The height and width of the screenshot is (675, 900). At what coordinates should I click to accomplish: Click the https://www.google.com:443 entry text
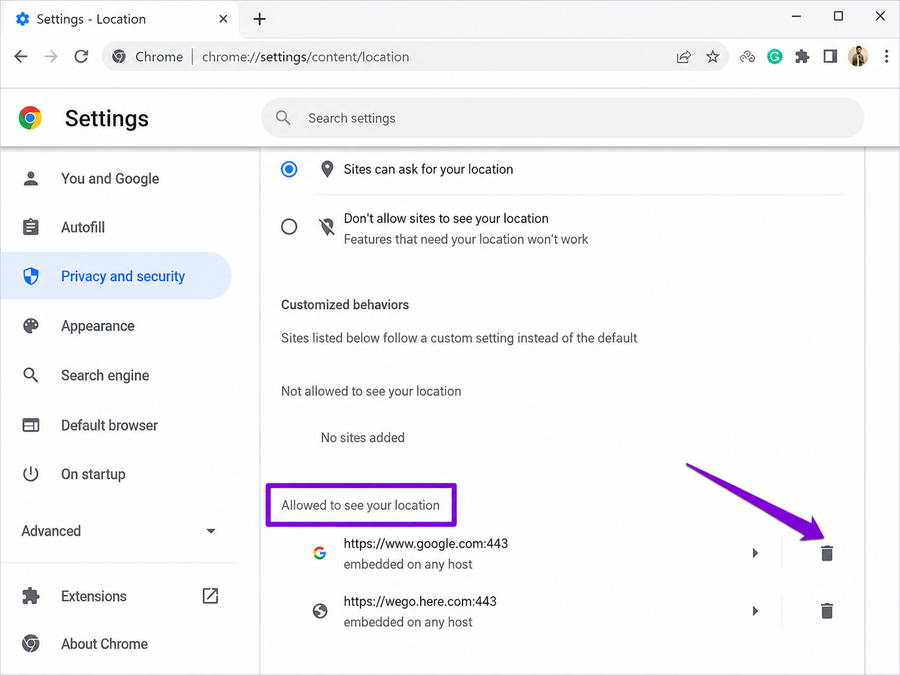pyautogui.click(x=425, y=544)
